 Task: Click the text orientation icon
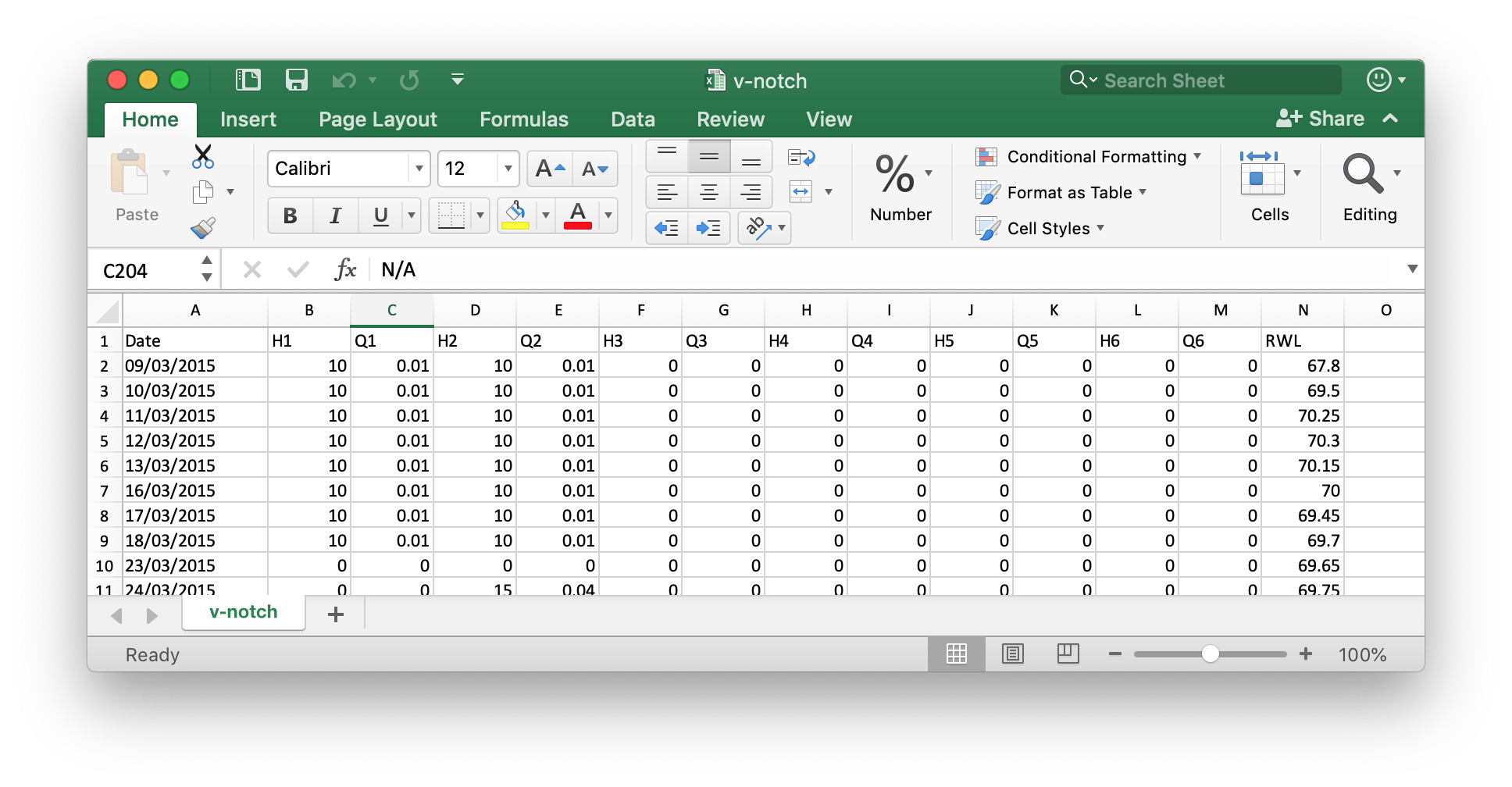pyautogui.click(x=758, y=228)
